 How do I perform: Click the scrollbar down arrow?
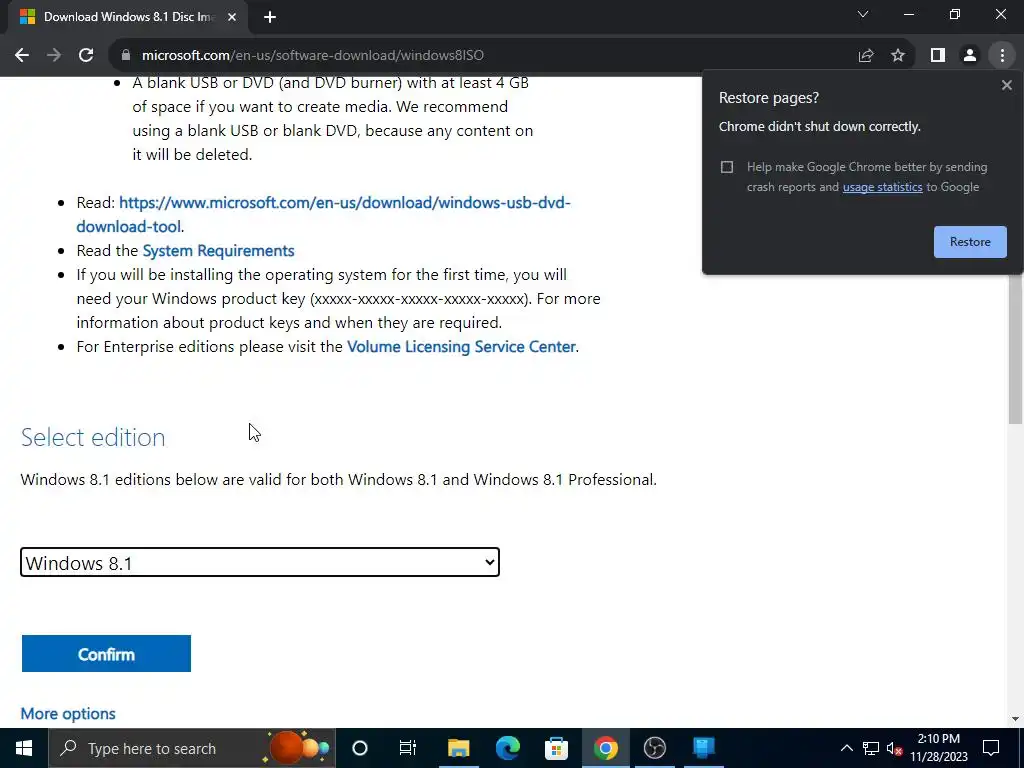1015,719
